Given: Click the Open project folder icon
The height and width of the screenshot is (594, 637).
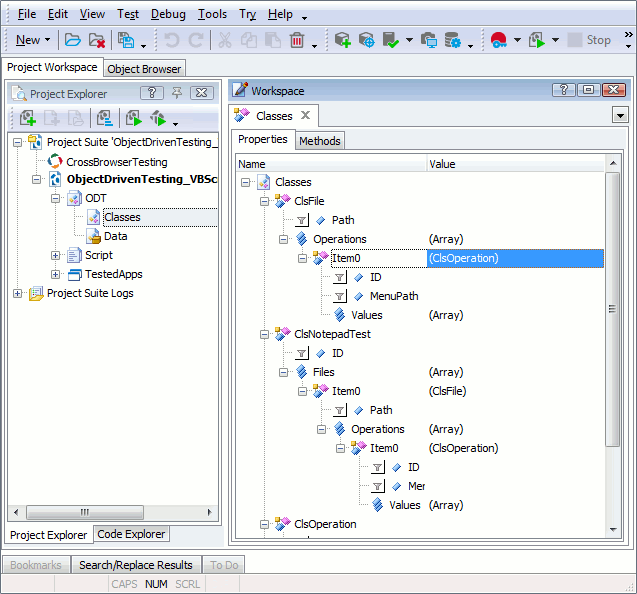Looking at the screenshot, I should (72, 40).
